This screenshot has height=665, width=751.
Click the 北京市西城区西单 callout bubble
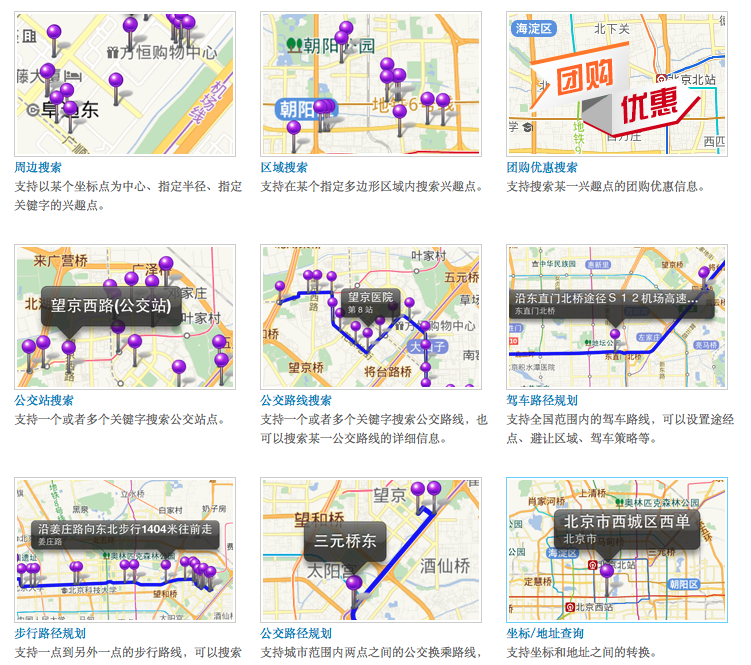(x=626, y=529)
